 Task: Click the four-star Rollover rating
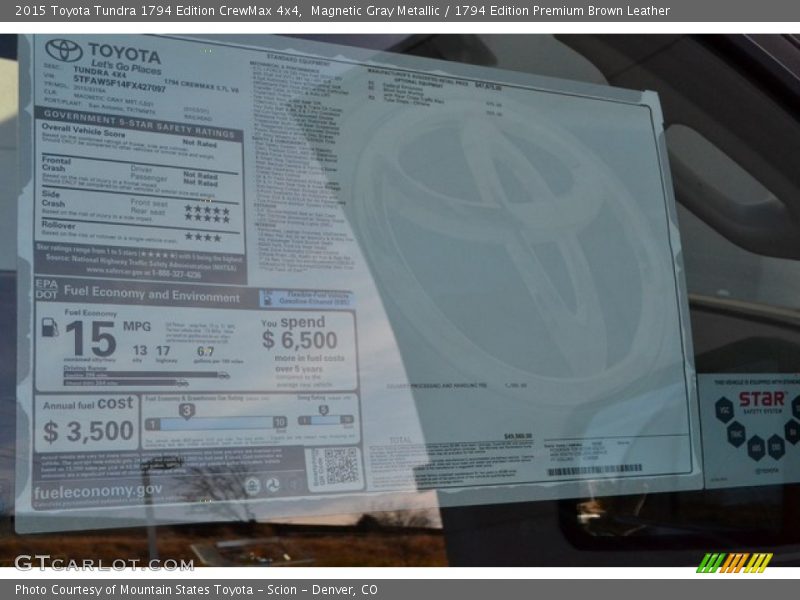[203, 237]
